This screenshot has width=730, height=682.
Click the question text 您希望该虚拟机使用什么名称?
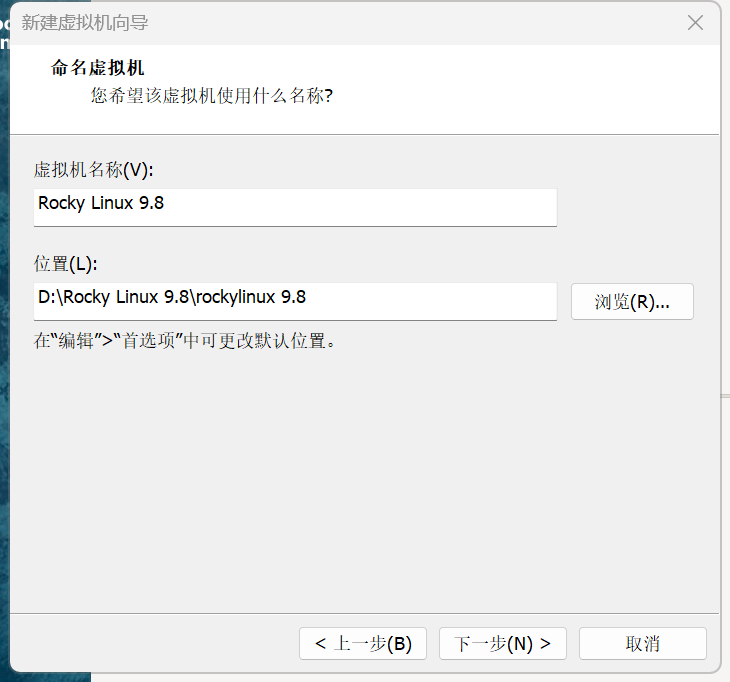[x=212, y=96]
